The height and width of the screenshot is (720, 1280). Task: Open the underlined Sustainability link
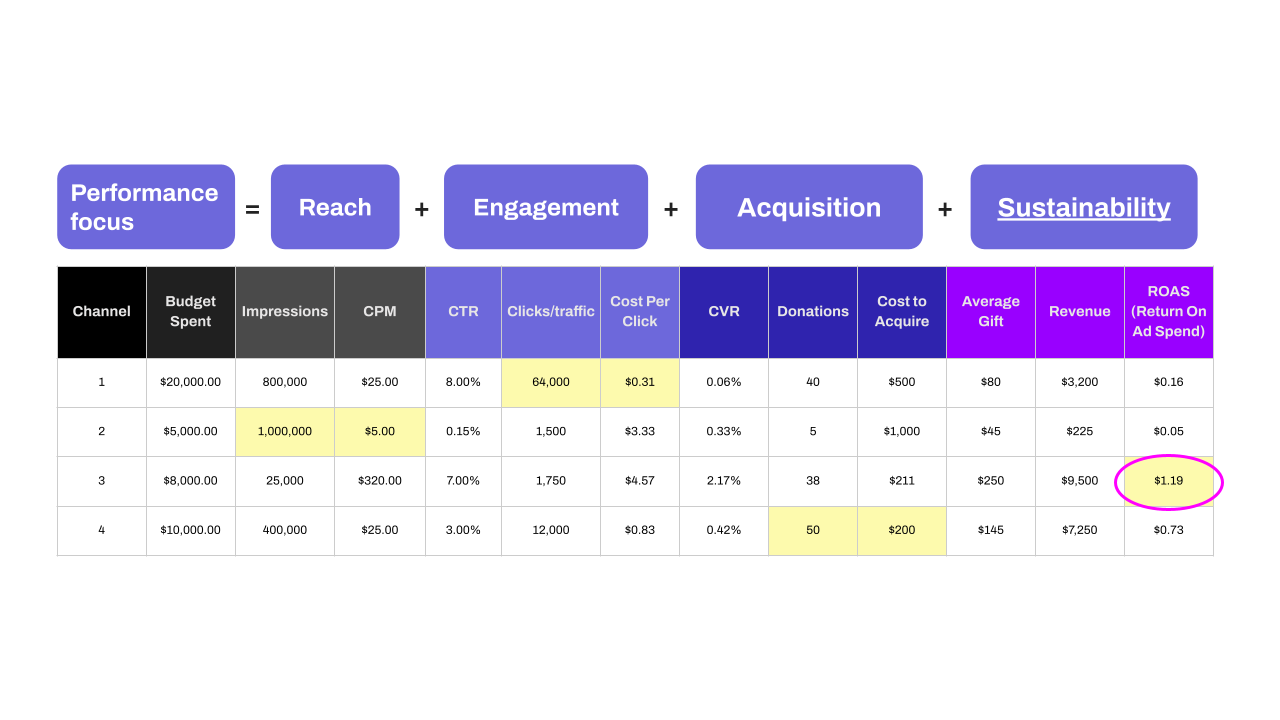1084,207
